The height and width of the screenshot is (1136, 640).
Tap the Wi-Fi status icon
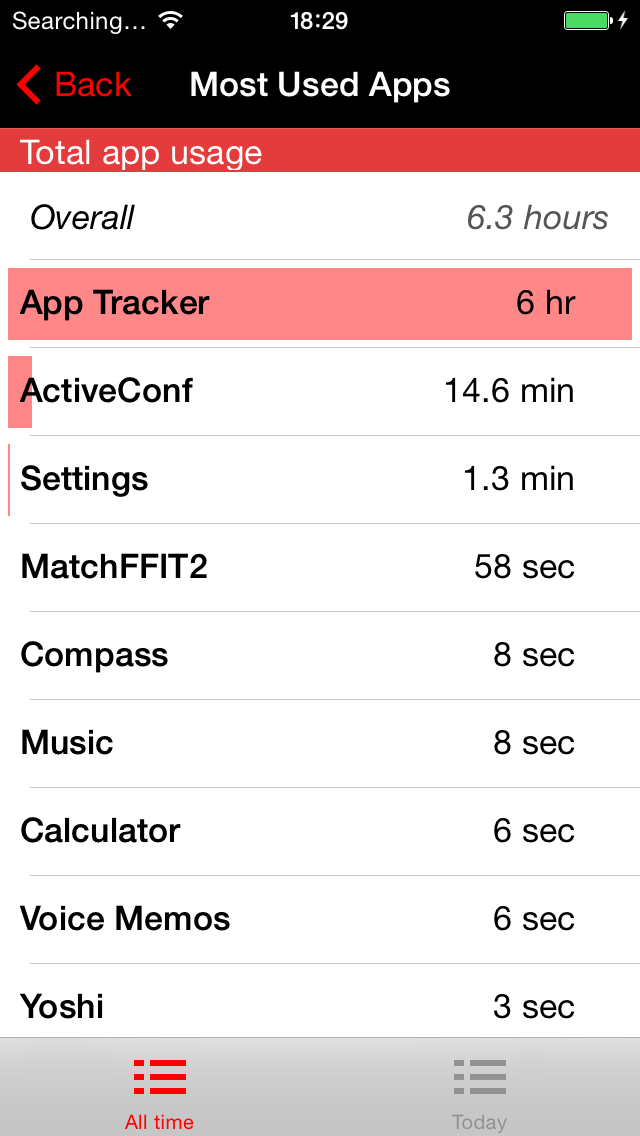(x=171, y=21)
